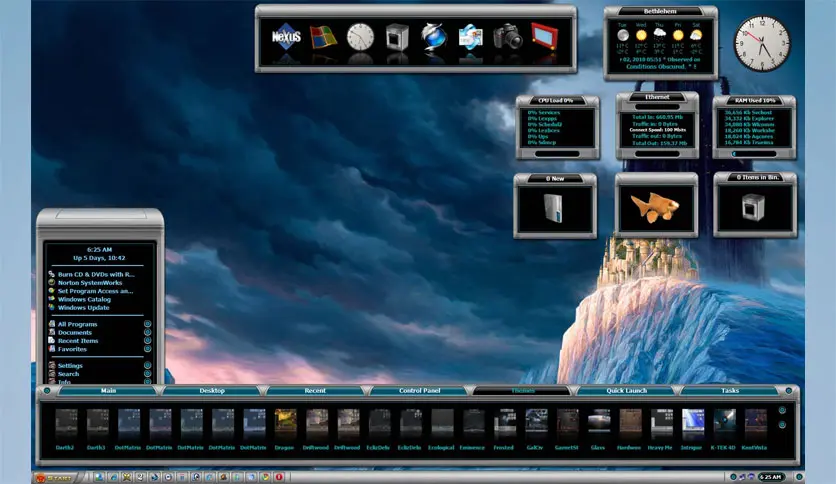Image resolution: width=836 pixels, height=484 pixels.
Task: Click the computer tower icon in the 0 New widget
Action: (x=554, y=208)
